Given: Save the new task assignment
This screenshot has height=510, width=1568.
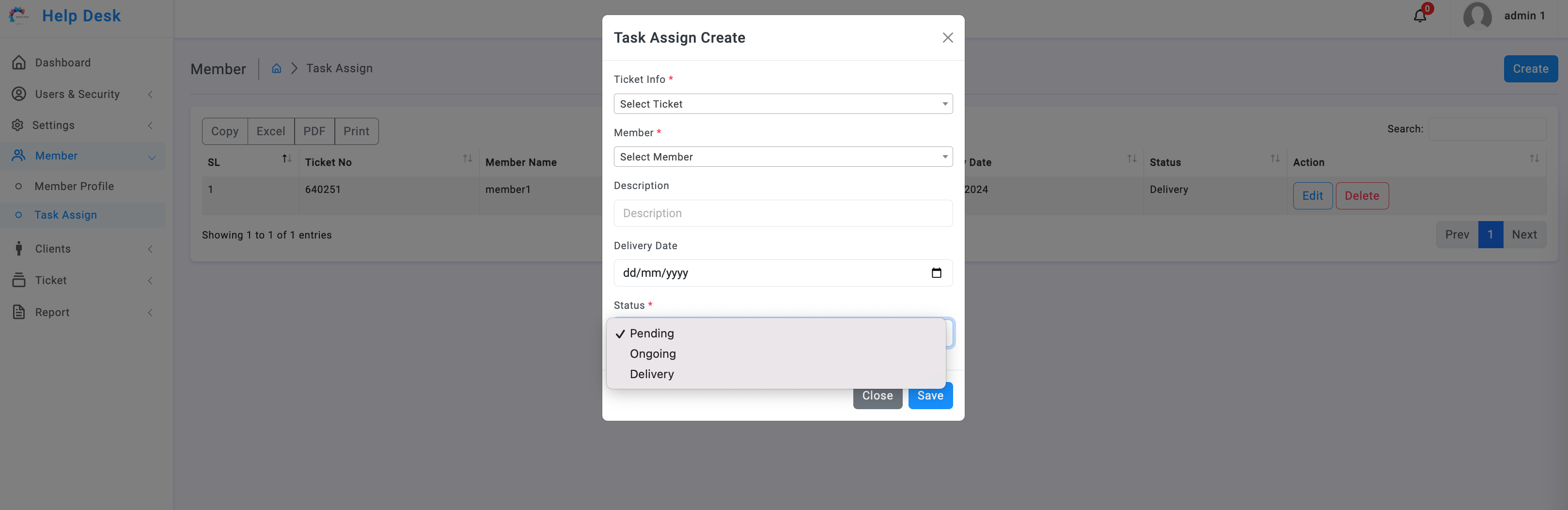Looking at the screenshot, I should (930, 396).
